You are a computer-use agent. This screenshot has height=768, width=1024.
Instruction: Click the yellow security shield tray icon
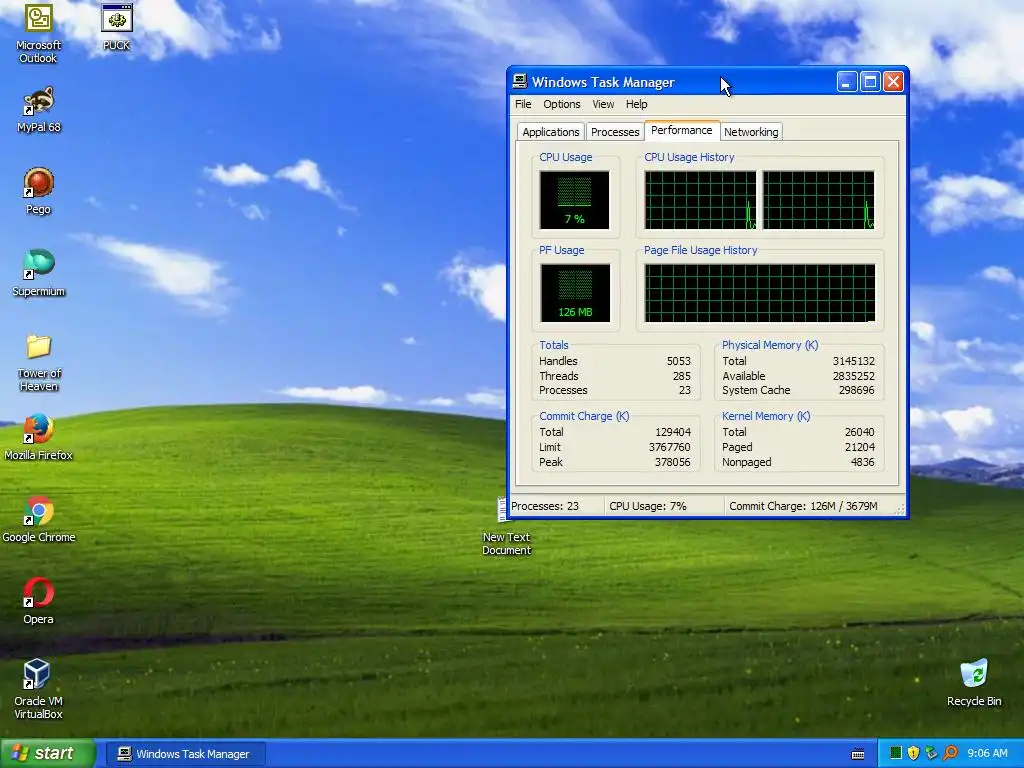(x=913, y=753)
